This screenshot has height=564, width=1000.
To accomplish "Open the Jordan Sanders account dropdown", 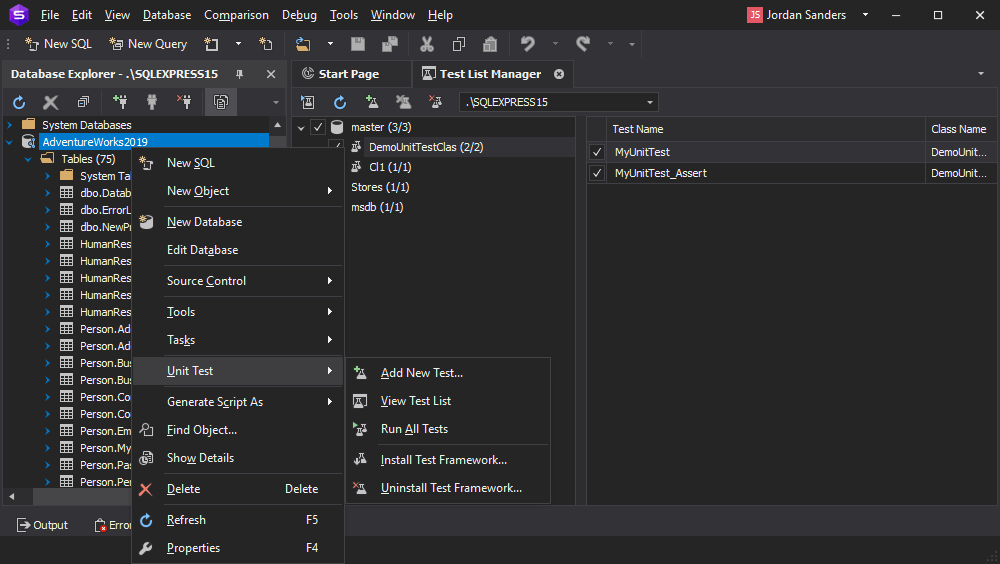I will tap(865, 15).
